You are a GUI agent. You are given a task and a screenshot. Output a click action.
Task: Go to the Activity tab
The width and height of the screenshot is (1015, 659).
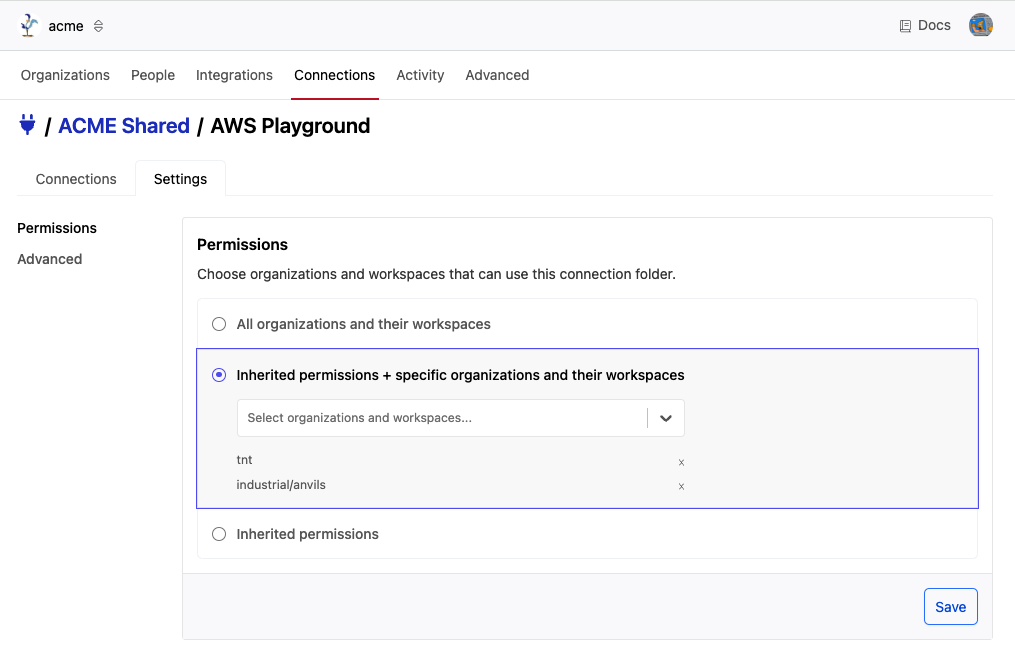pos(420,75)
